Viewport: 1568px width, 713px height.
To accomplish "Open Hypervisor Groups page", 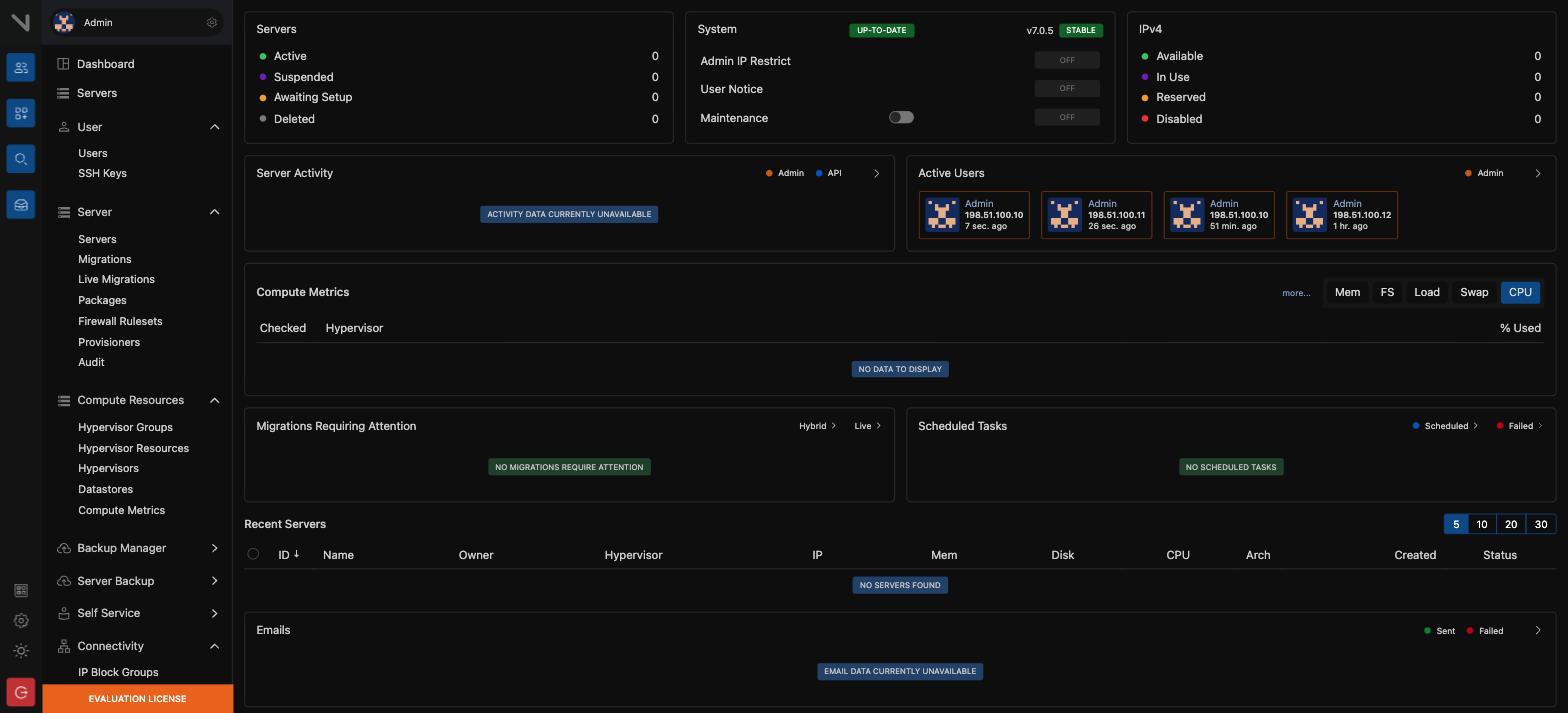I will [x=125, y=427].
